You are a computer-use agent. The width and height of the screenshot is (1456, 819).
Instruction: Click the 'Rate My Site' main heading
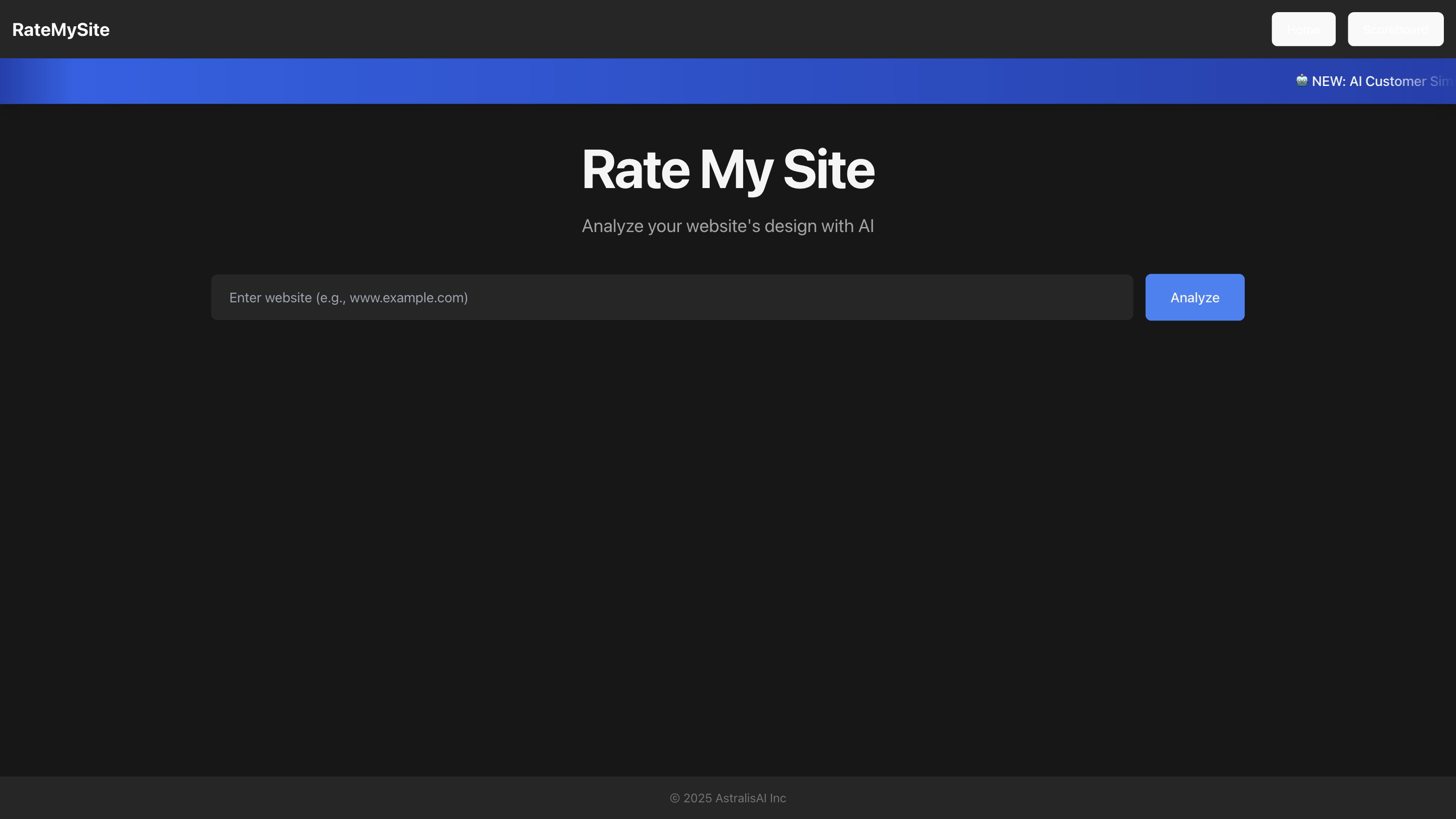[728, 168]
